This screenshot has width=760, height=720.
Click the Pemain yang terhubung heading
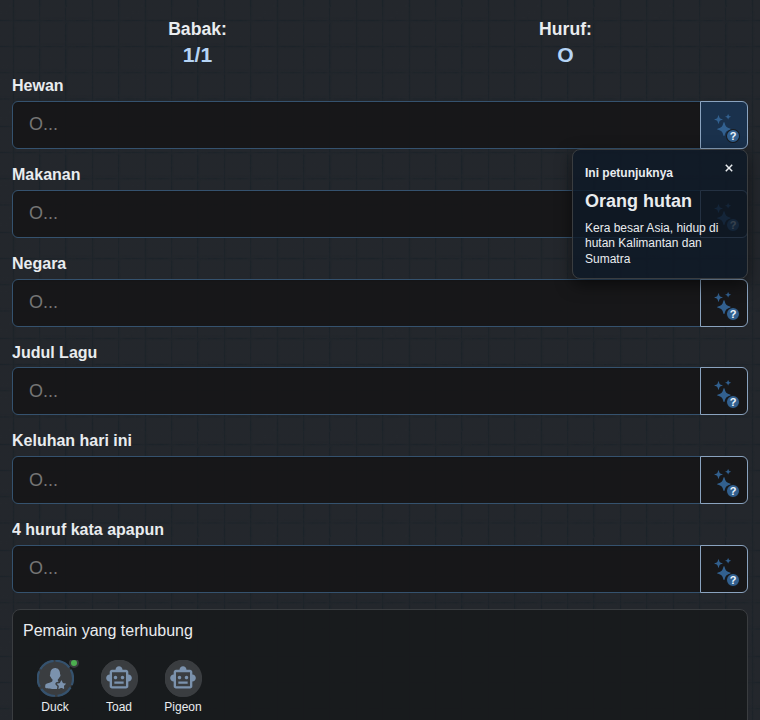pyautogui.click(x=108, y=630)
